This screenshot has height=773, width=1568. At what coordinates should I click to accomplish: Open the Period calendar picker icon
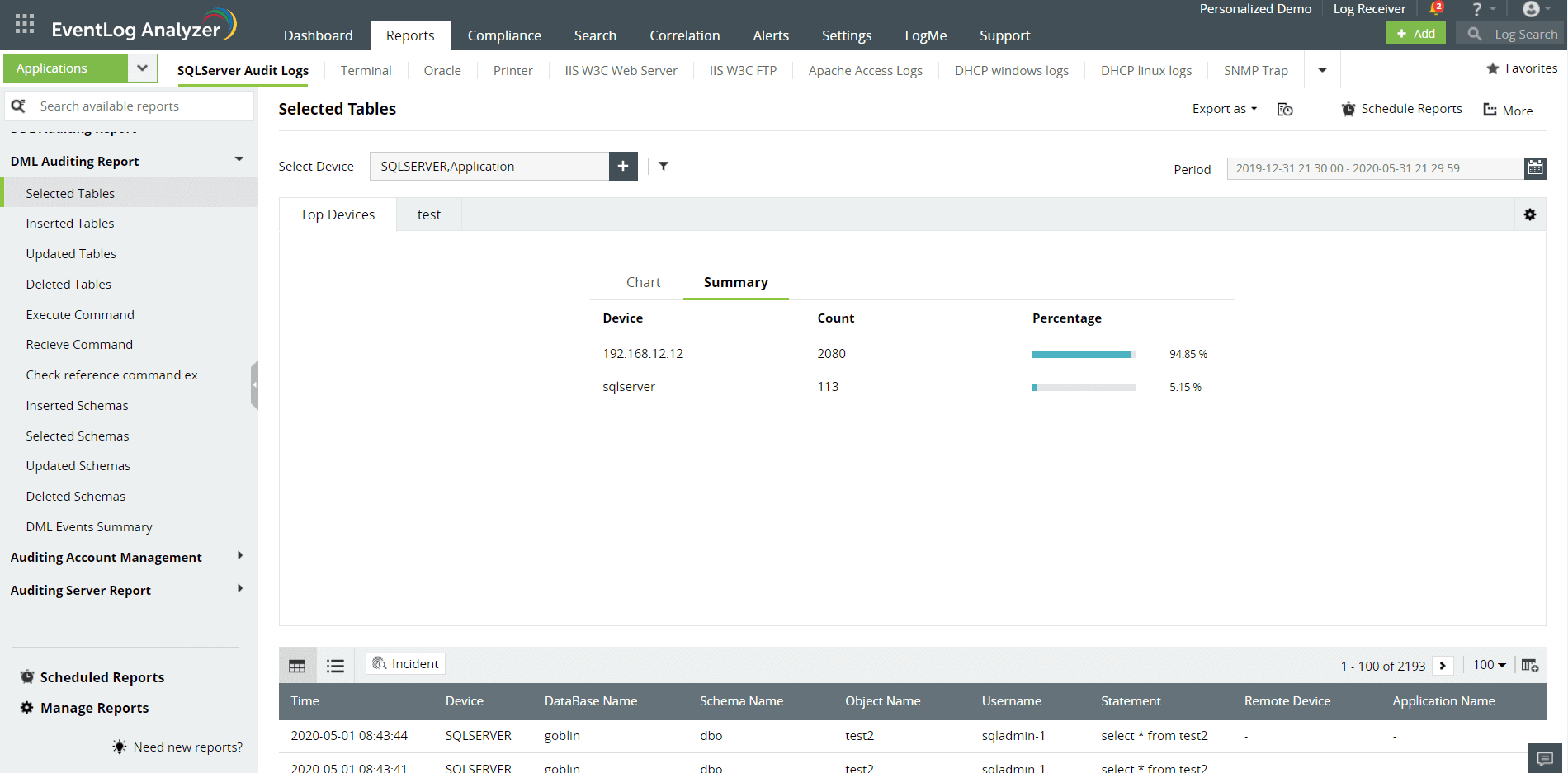pos(1535,168)
